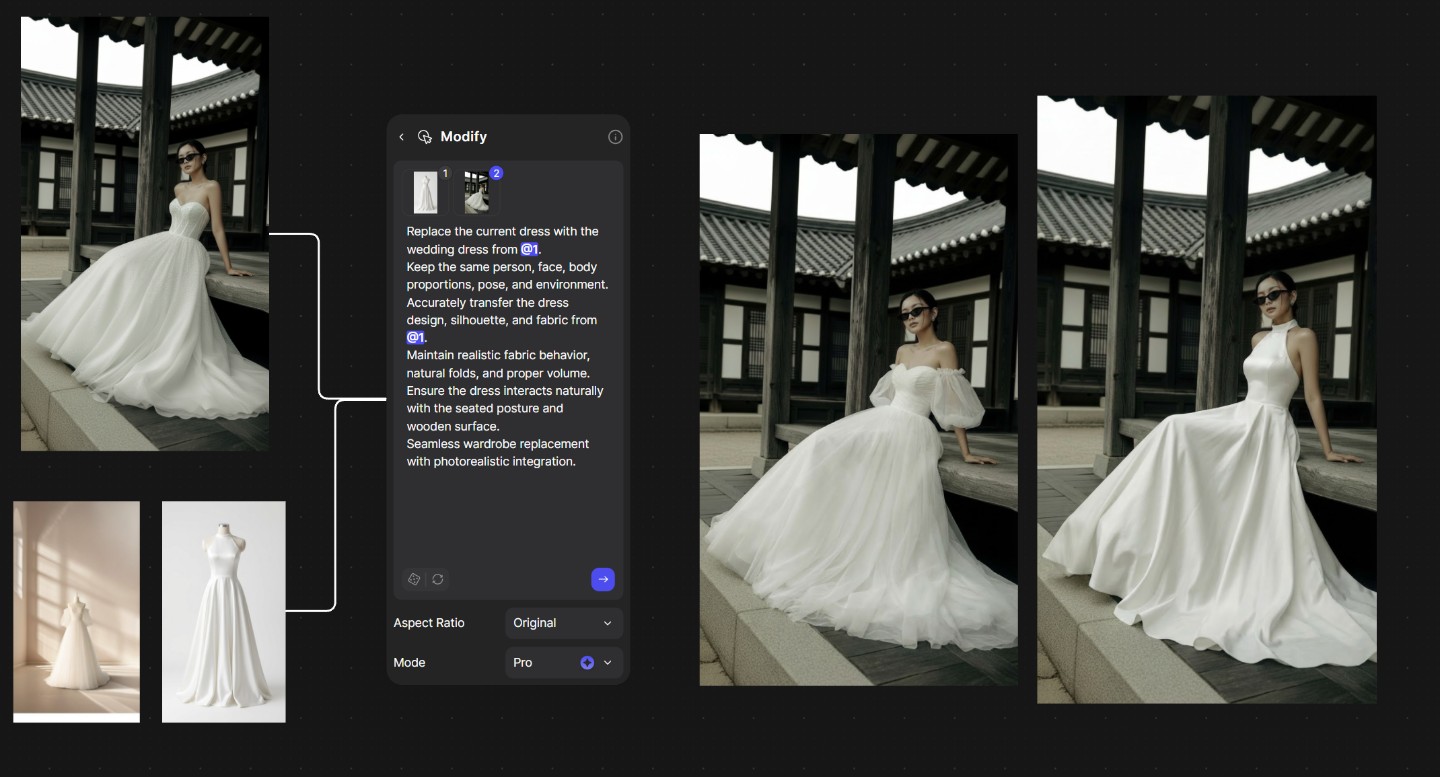This screenshot has height=777, width=1440.
Task: Click the blue arrow to submit the generation
Action: [603, 579]
